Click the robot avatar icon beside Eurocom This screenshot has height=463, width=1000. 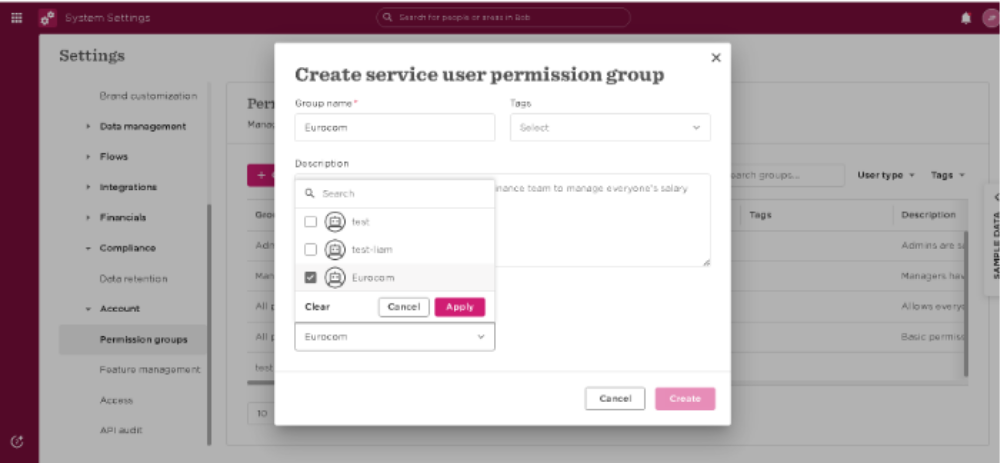(x=335, y=277)
